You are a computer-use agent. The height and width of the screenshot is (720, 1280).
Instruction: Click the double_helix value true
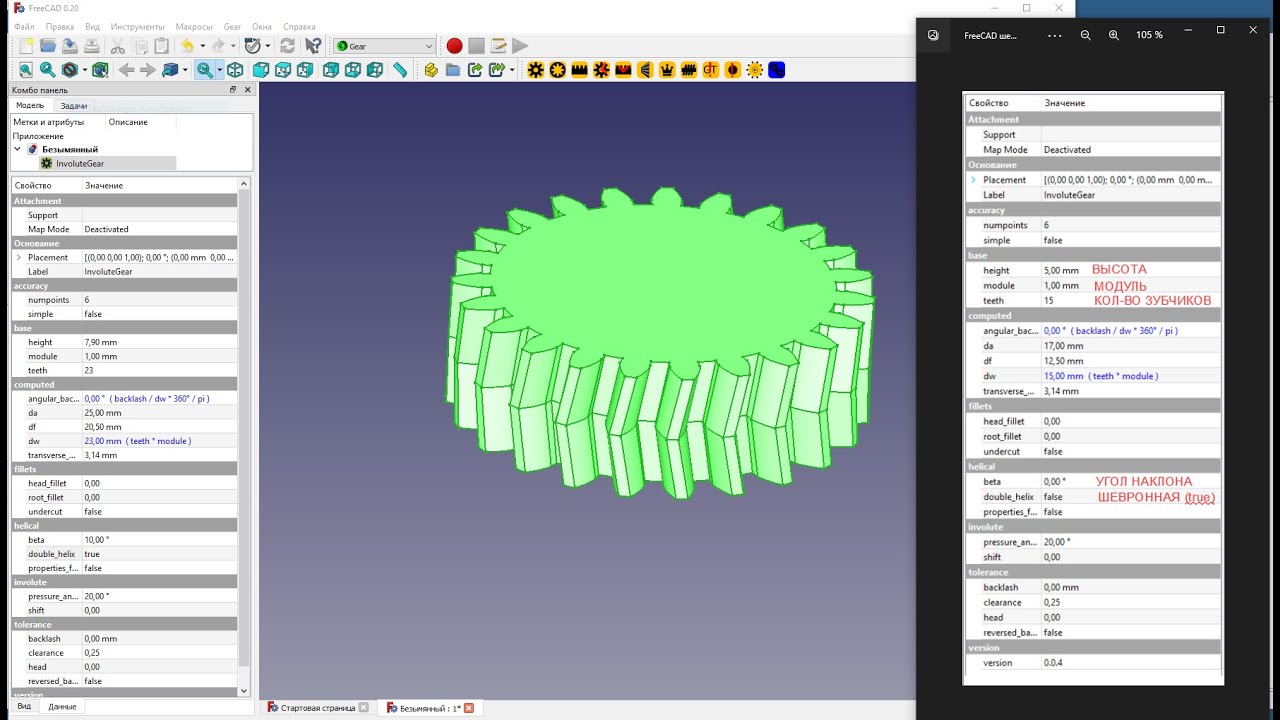160,554
